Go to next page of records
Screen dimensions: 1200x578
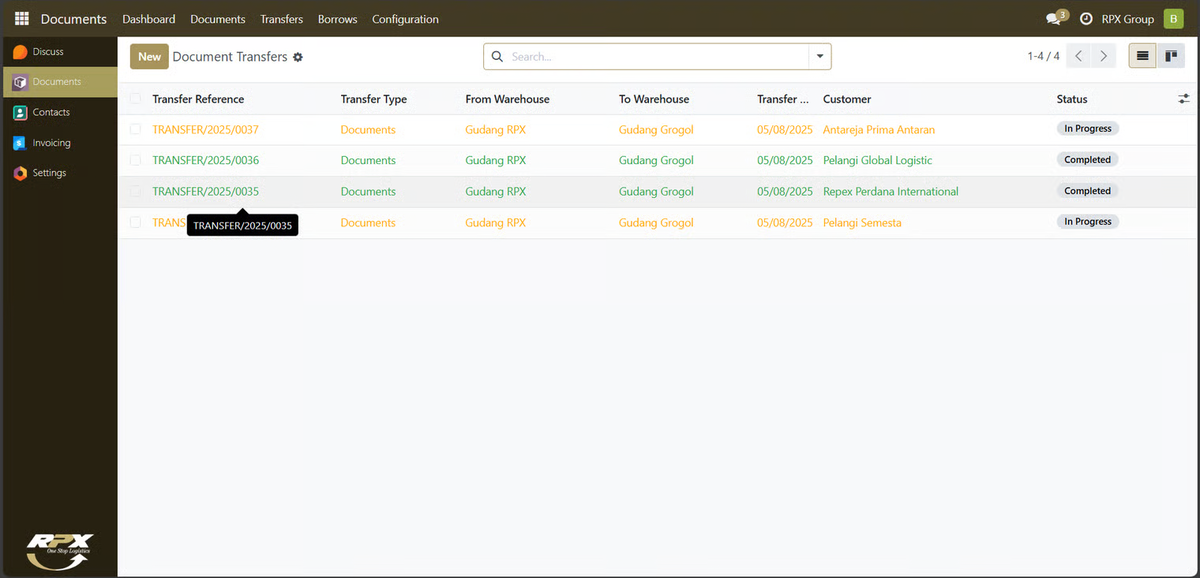coord(1103,56)
